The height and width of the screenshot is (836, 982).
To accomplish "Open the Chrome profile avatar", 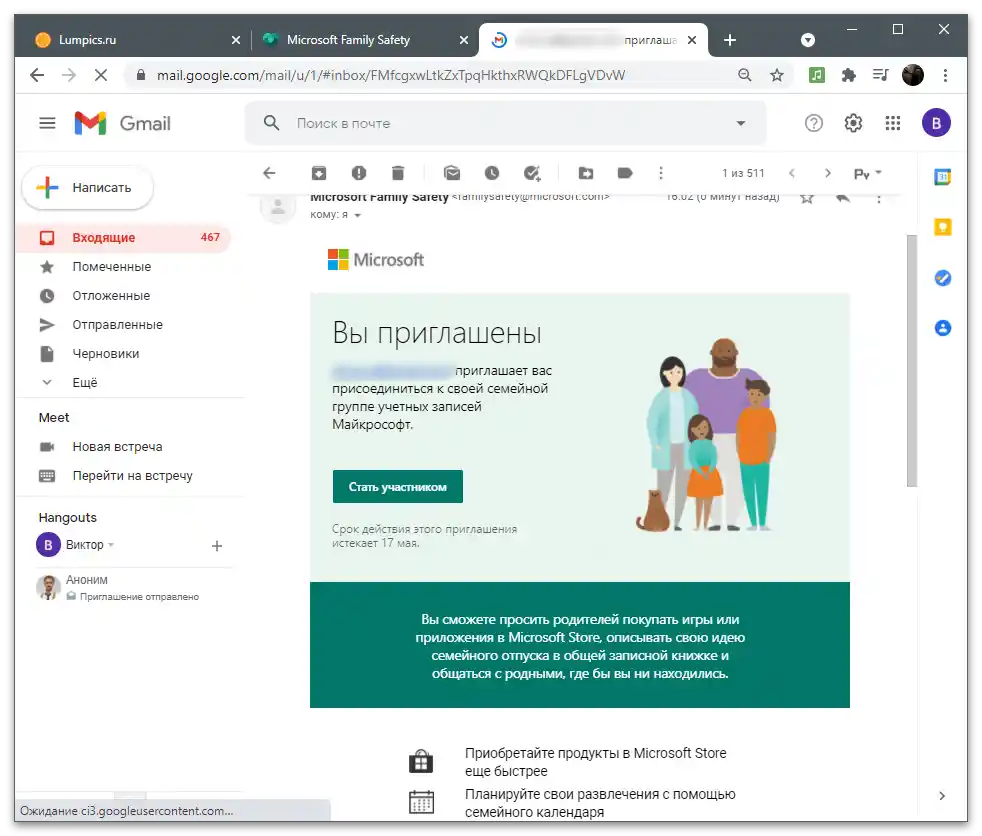I will pos(912,76).
